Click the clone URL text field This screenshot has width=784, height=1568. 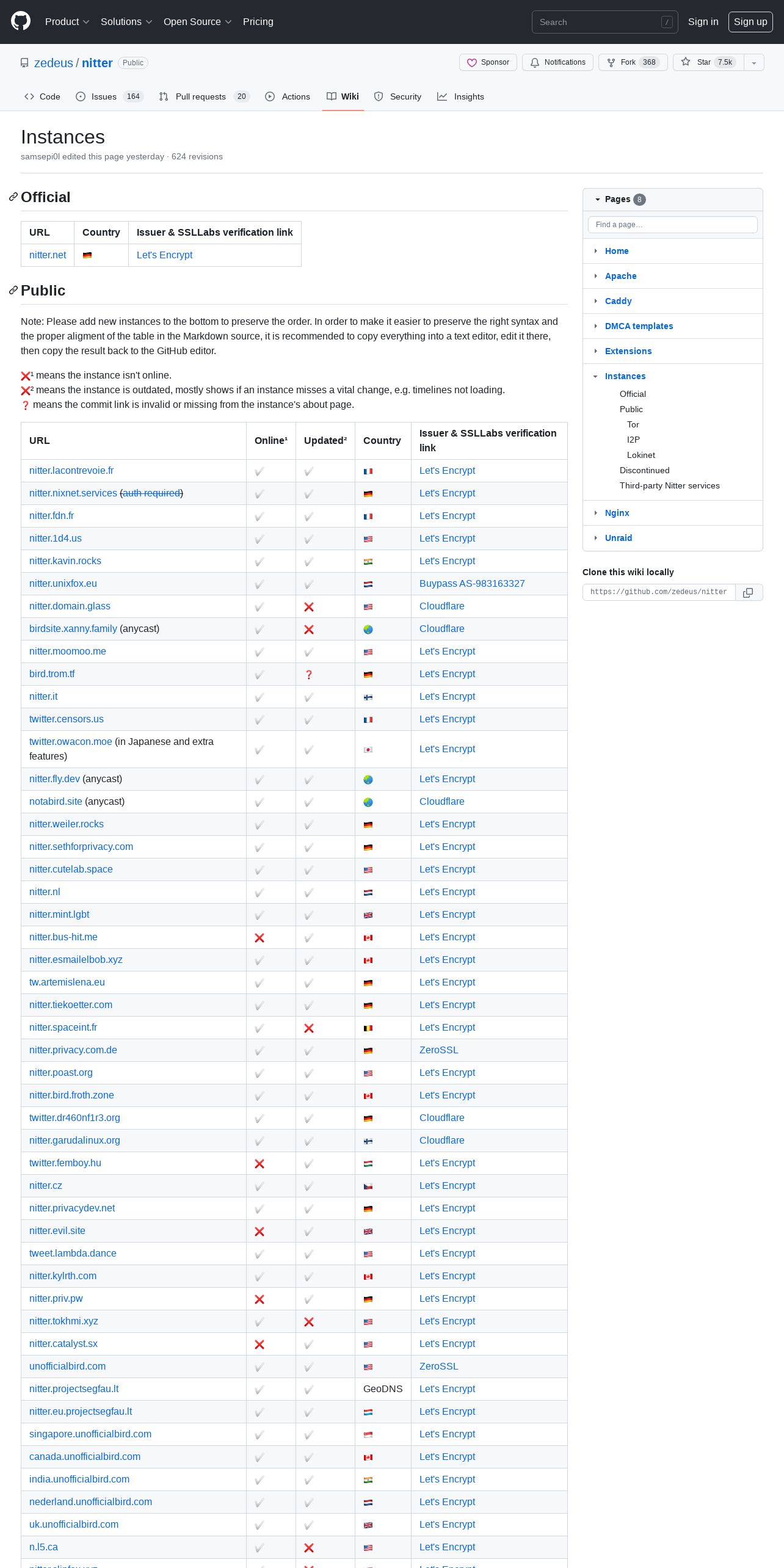(x=659, y=592)
